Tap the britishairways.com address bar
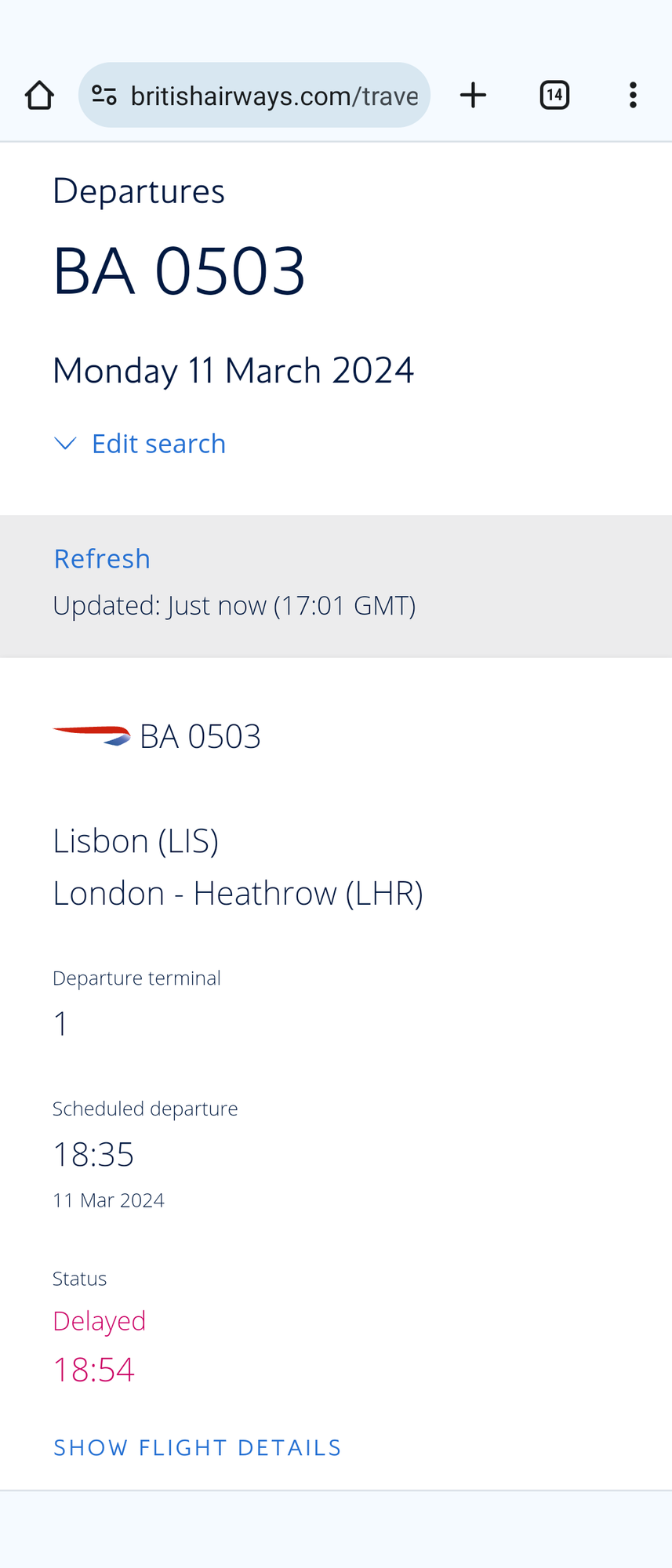The height and width of the screenshot is (1568, 672). (x=274, y=96)
